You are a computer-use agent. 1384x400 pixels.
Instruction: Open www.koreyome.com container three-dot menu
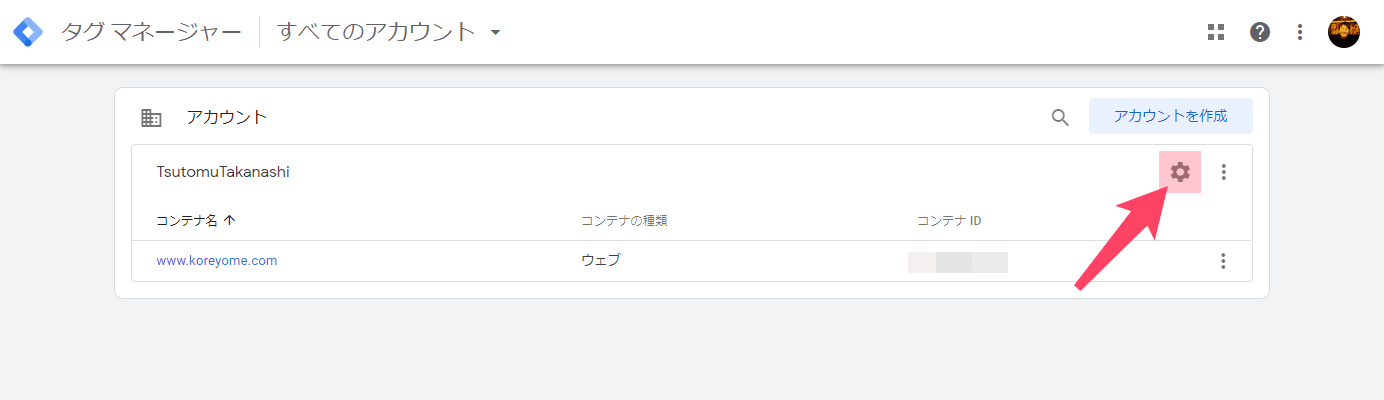coord(1223,261)
